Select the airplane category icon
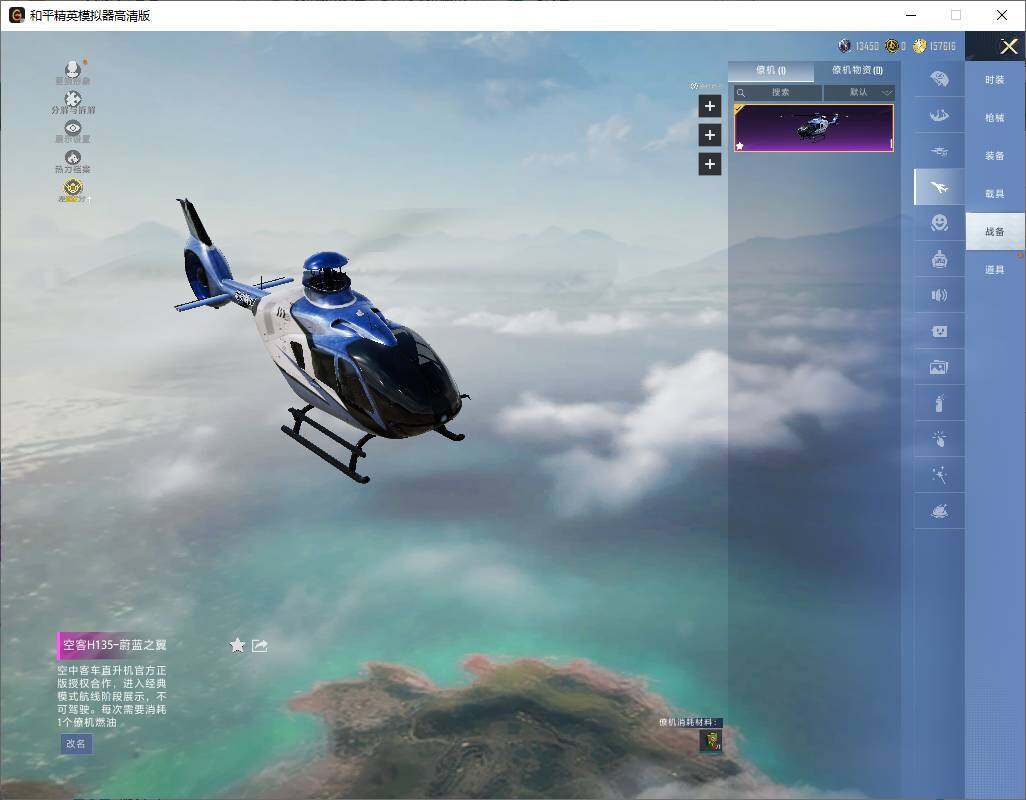This screenshot has width=1026, height=800. coord(939,188)
